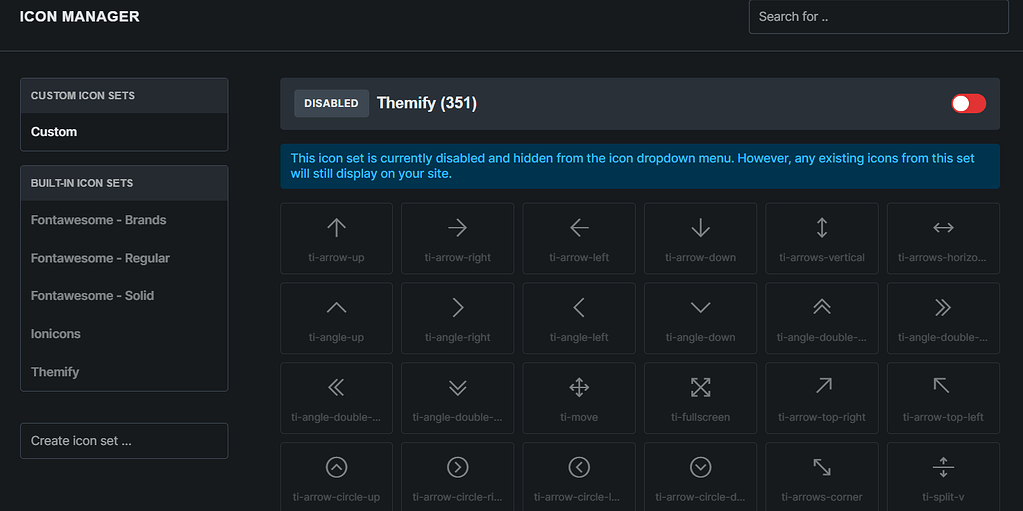Choose the ti-arrow-top-right icon

point(822,398)
